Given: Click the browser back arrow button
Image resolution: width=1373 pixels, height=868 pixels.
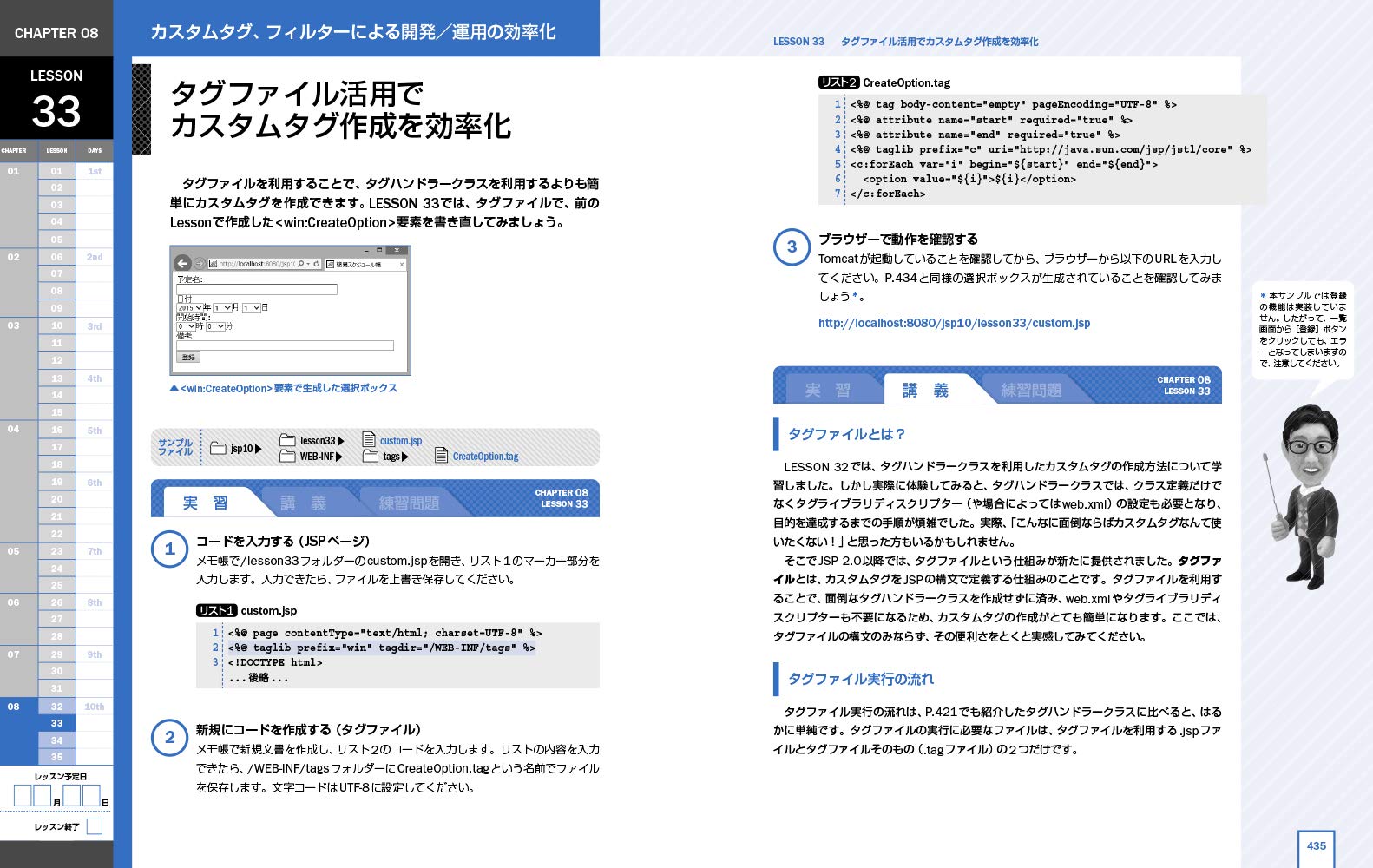Looking at the screenshot, I should point(182,263).
